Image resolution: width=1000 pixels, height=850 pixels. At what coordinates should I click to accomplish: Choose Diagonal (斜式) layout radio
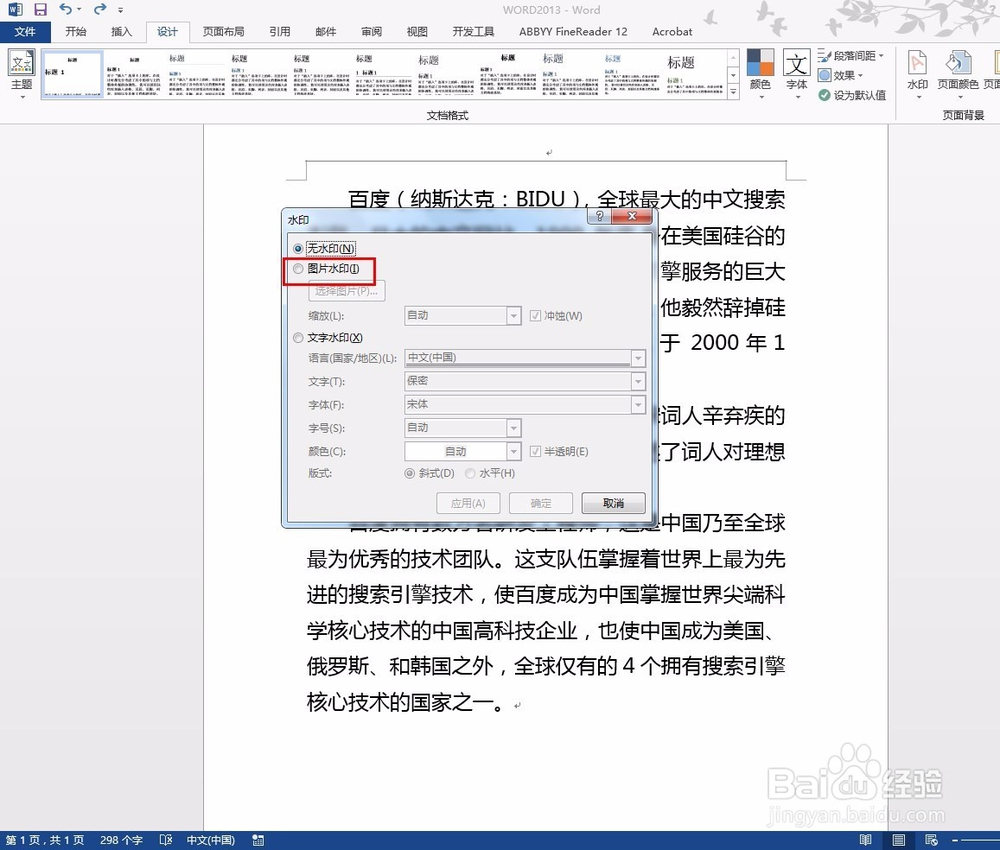coord(409,473)
